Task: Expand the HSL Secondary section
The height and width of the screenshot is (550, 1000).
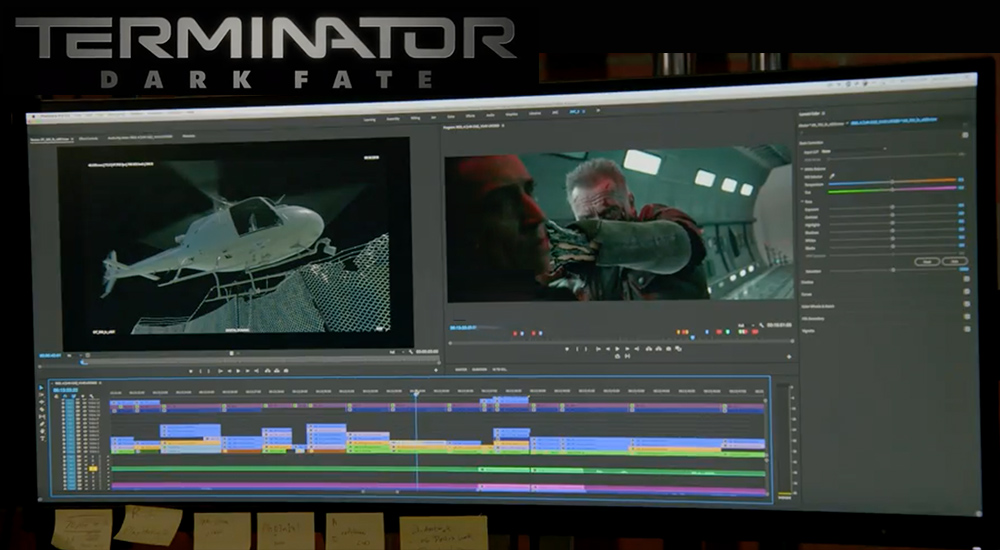Action: (813, 319)
